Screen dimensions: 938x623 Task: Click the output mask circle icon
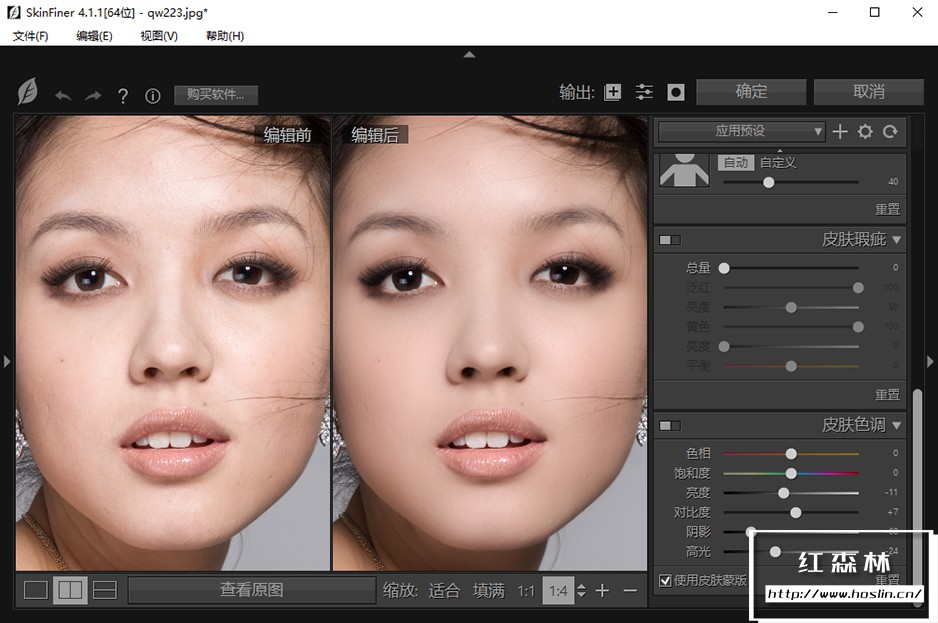[x=676, y=92]
